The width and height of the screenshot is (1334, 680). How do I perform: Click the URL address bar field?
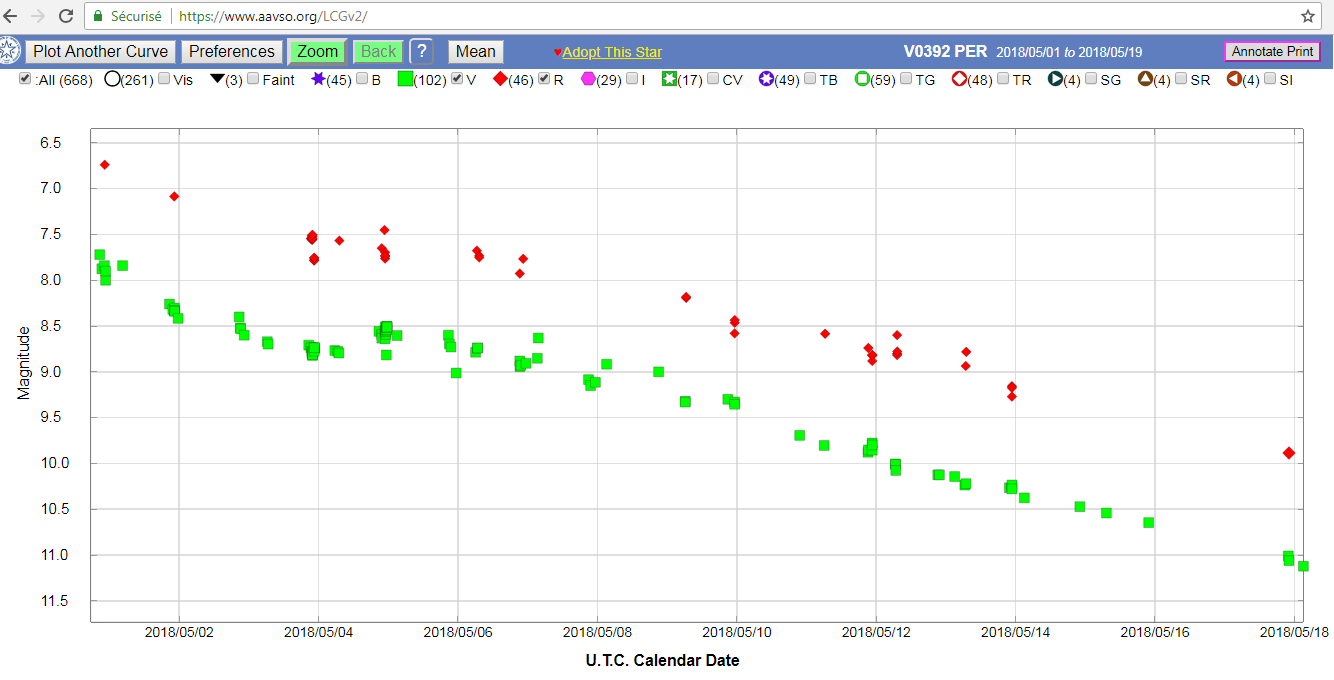coord(700,16)
